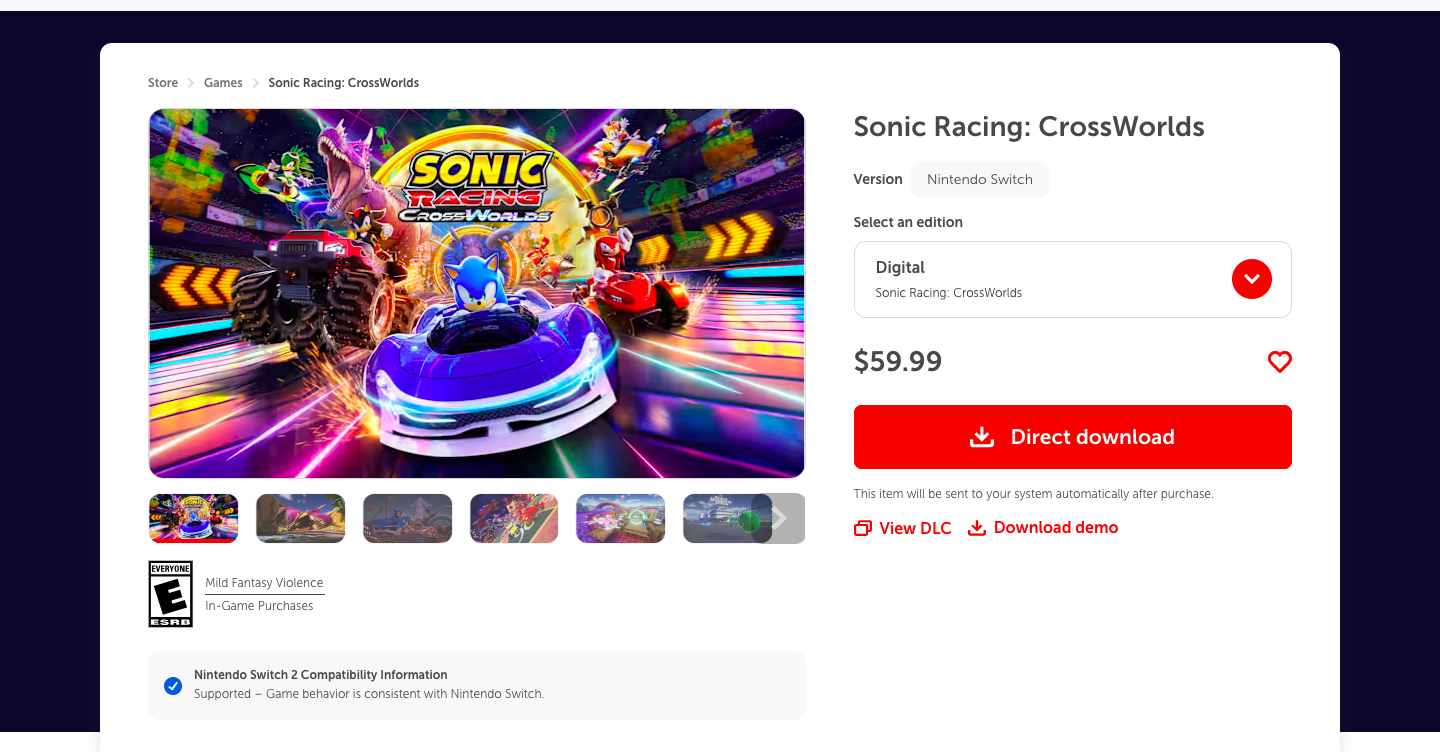
Task: Open Games breadcrumb link
Action: (223, 83)
